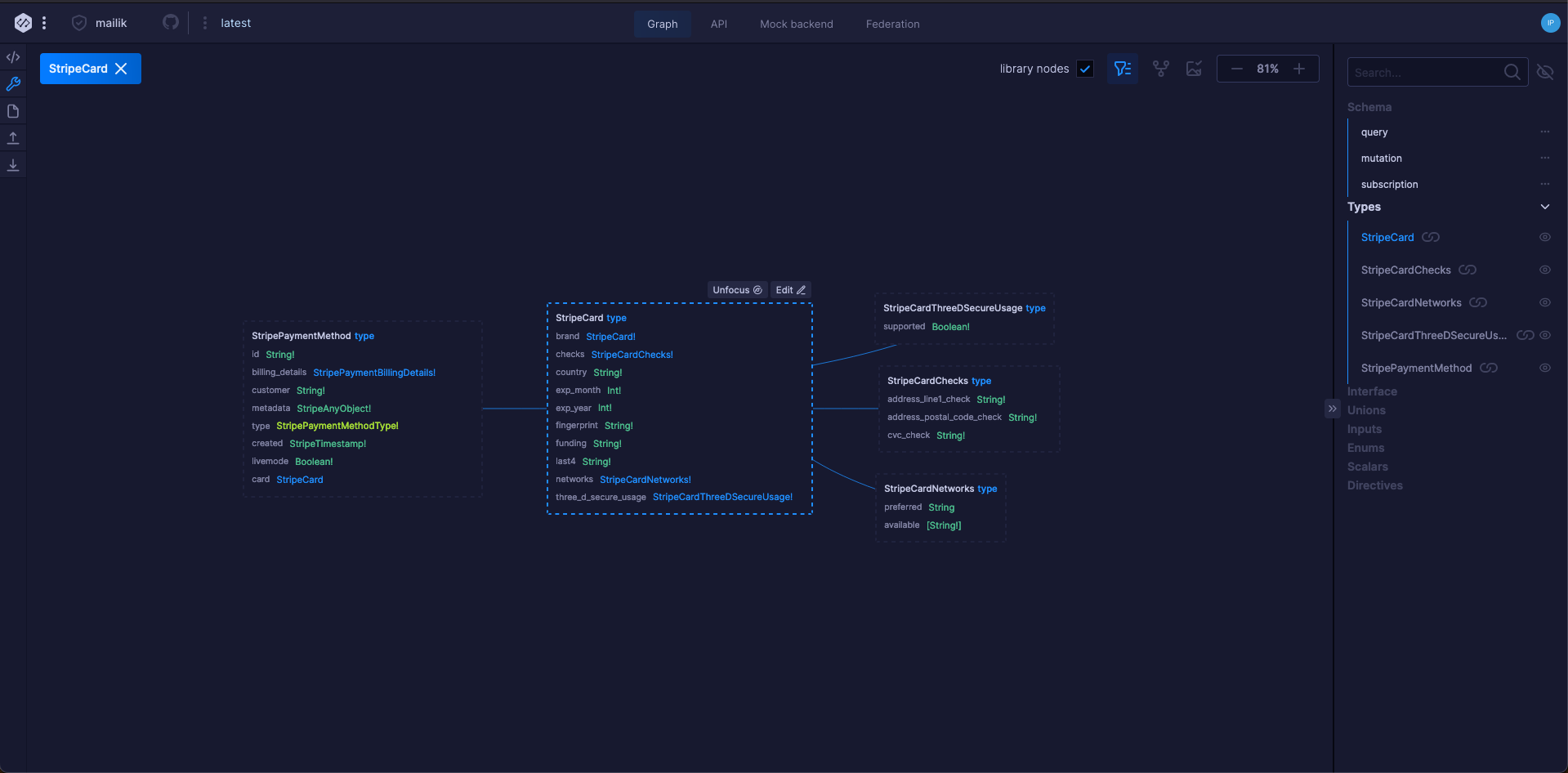Expand the Enums section
The height and width of the screenshot is (773, 1568).
click(1365, 448)
